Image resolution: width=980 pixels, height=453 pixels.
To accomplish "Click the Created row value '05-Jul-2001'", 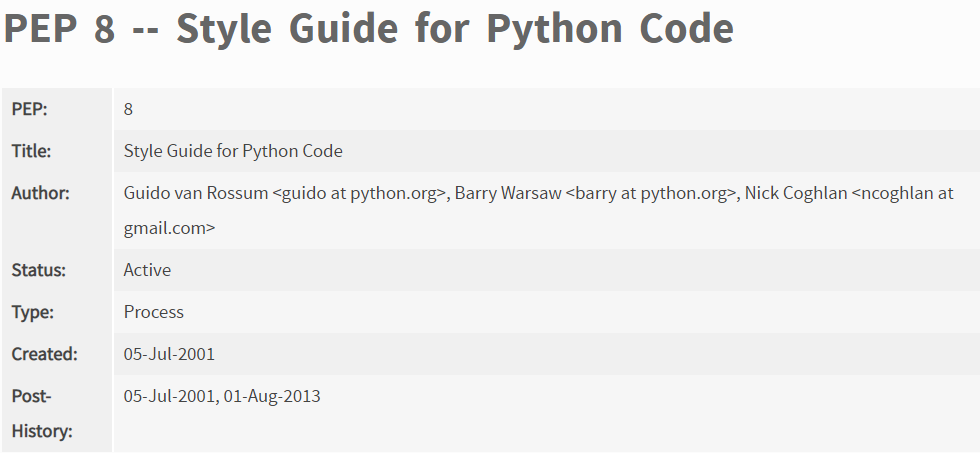I will [x=169, y=354].
